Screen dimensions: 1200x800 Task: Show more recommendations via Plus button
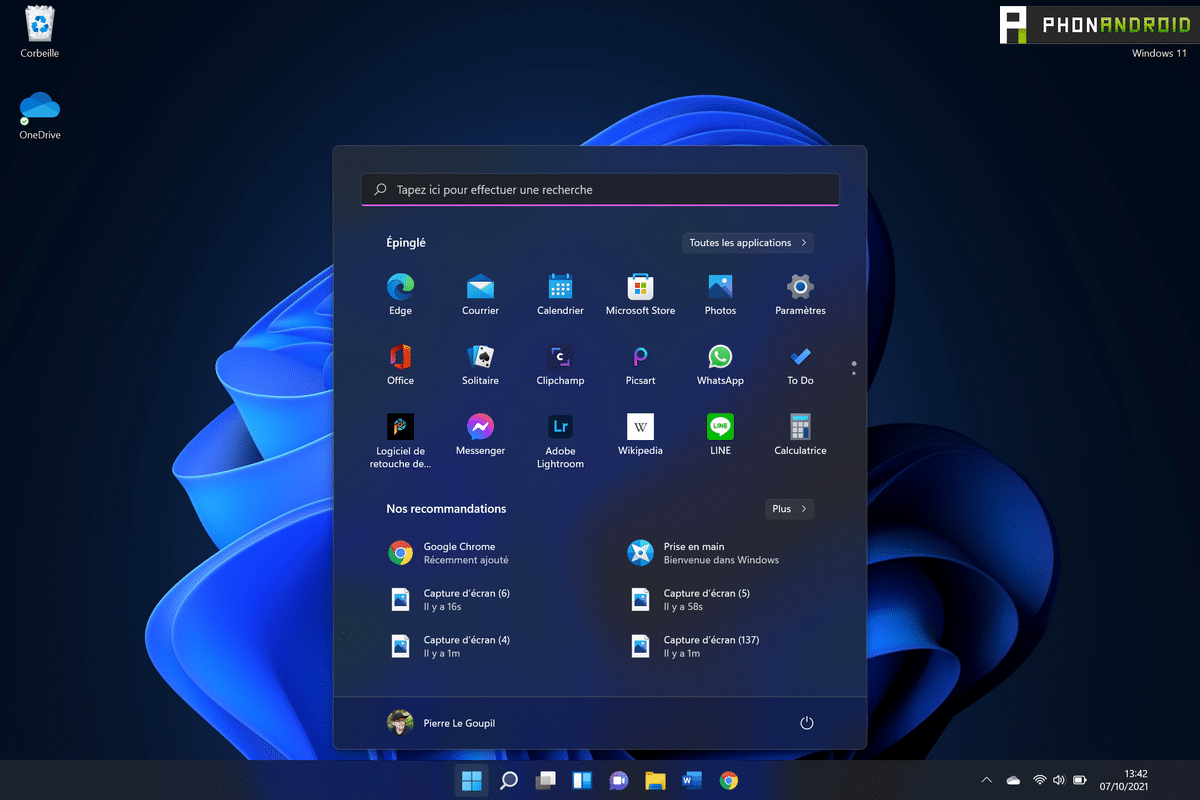point(789,508)
